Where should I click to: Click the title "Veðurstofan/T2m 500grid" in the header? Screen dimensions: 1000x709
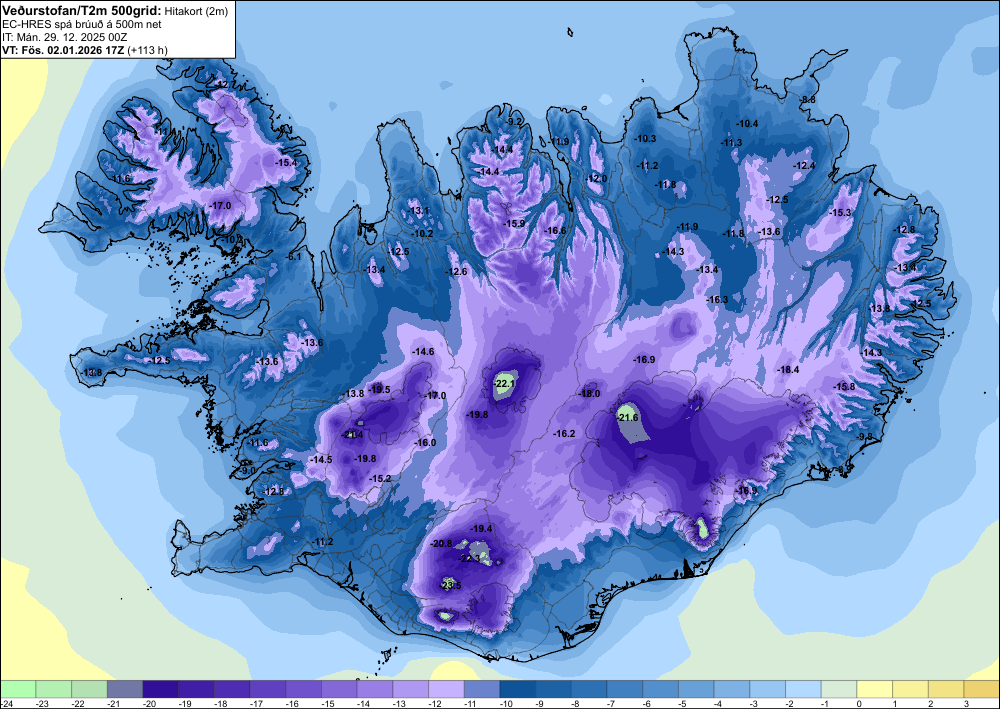click(x=82, y=11)
